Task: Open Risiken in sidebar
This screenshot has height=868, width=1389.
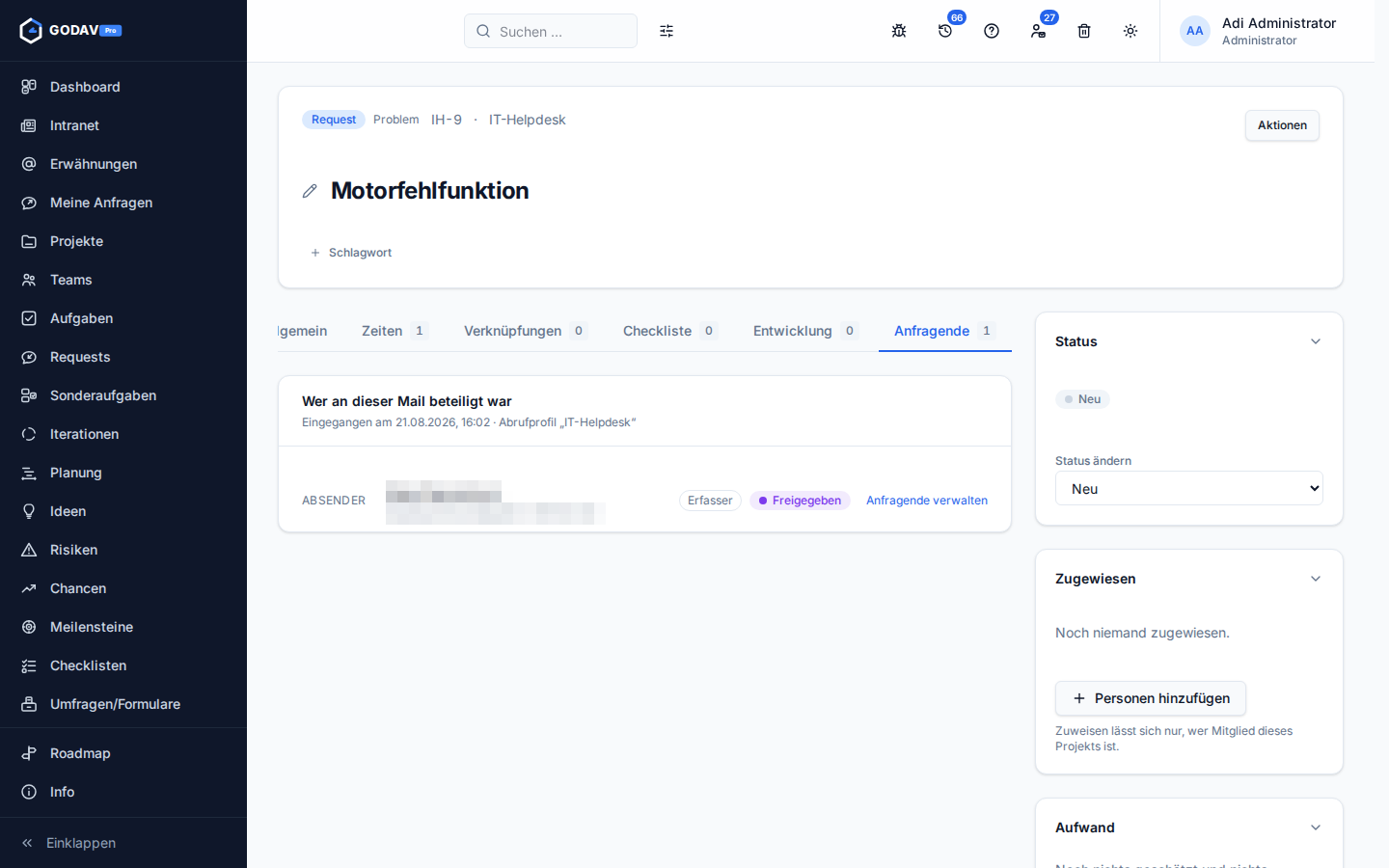Action: 123,550
